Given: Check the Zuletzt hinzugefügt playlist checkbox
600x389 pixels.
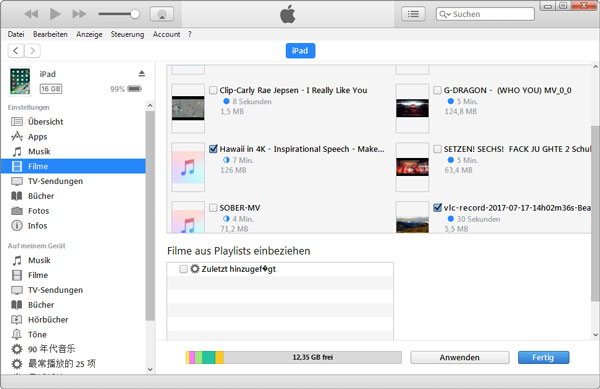Looking at the screenshot, I should 183,269.
